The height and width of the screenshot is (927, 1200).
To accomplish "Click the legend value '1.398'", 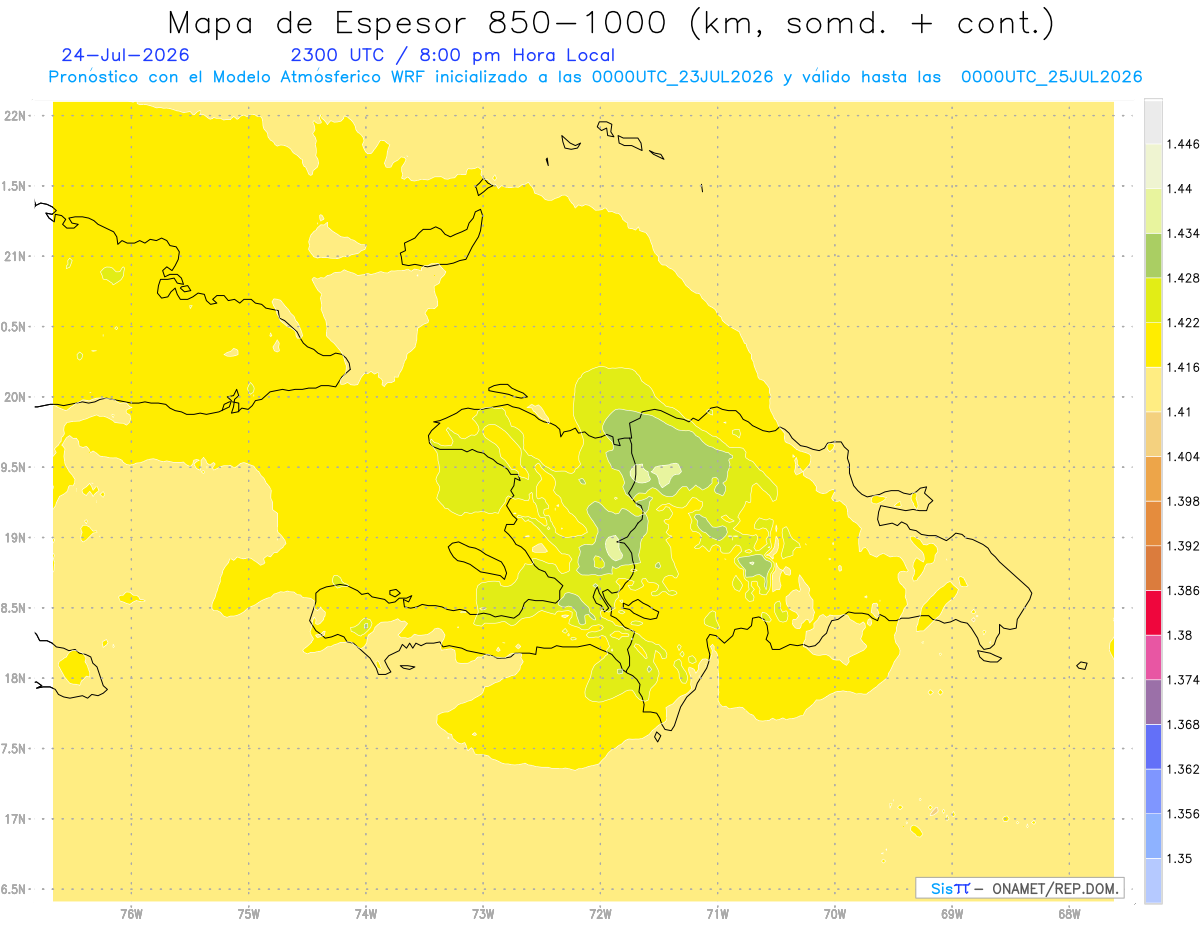I will click(x=1183, y=501).
